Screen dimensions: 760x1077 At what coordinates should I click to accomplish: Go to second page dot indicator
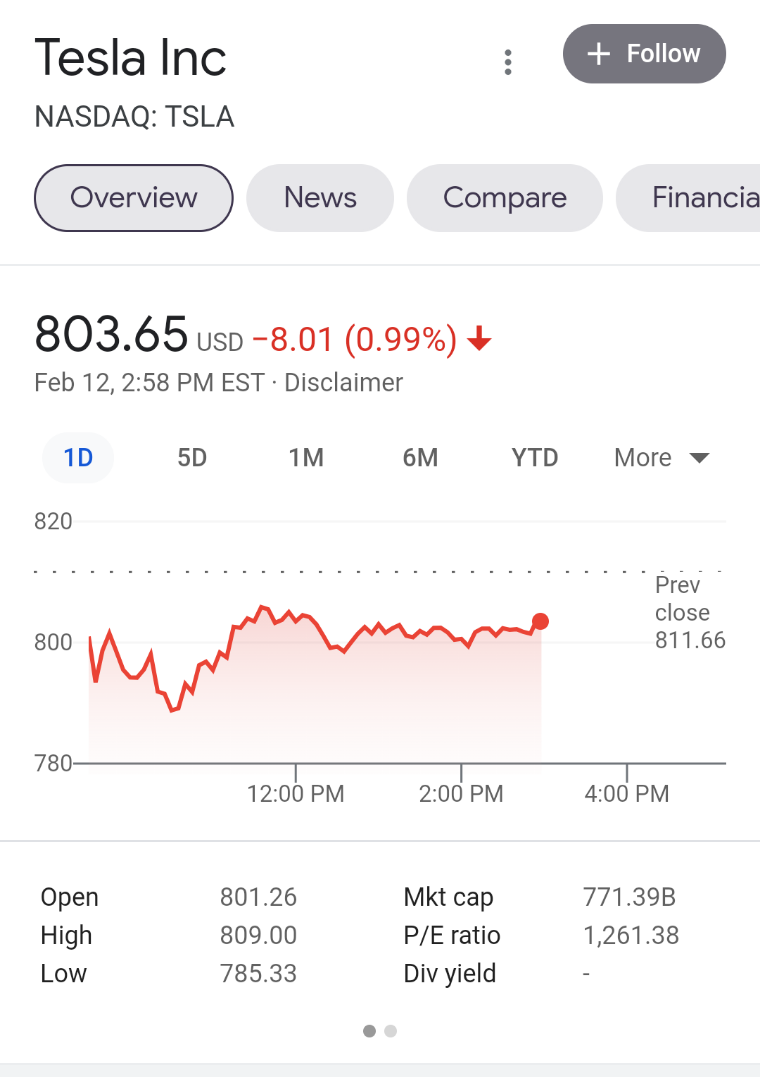(390, 1031)
